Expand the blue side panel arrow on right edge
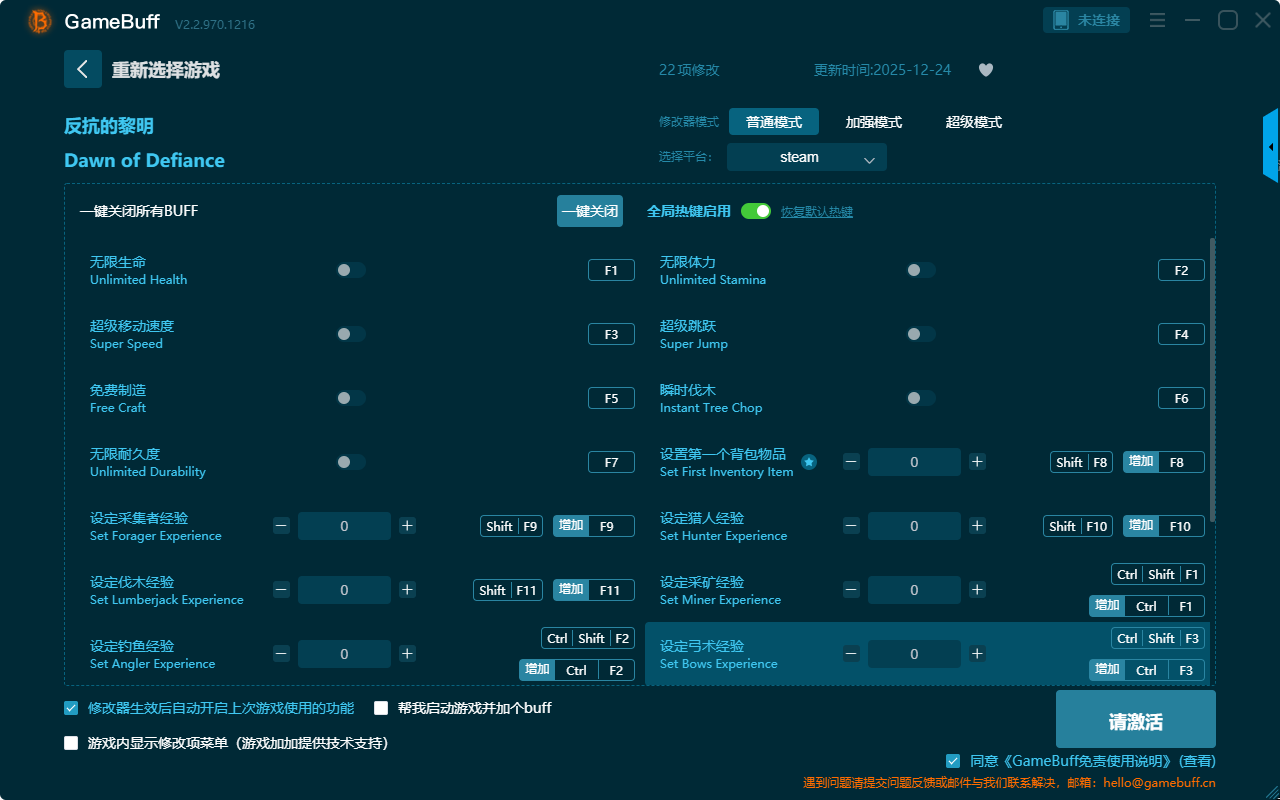Screen dimensions: 1280x800 1271,147
